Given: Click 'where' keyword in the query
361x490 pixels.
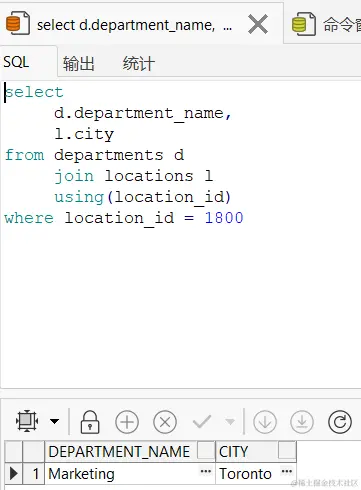Looking at the screenshot, I should 29,218.
